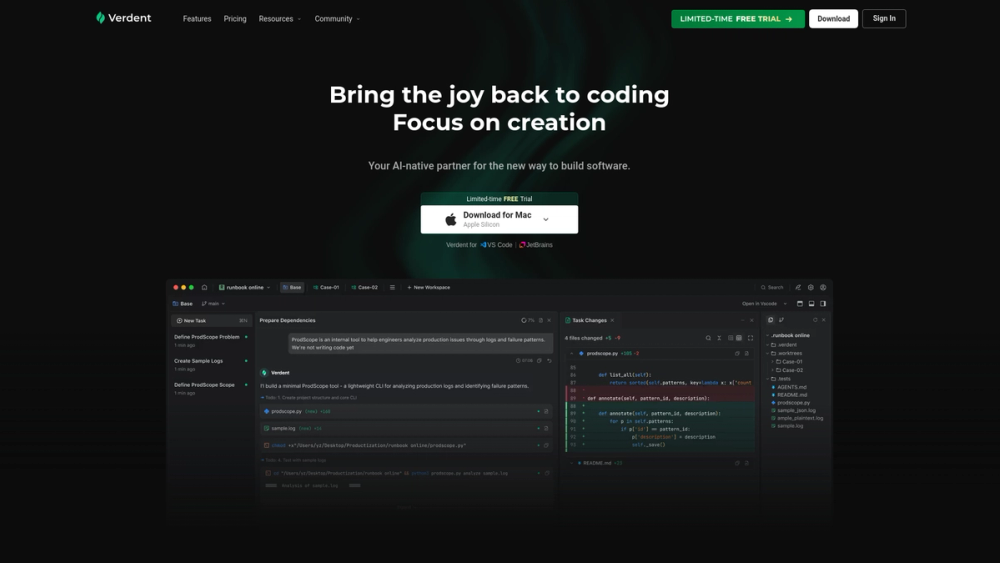Click the Limited-Time Free Trial header button
The width and height of the screenshot is (1000, 563).
[x=738, y=18]
